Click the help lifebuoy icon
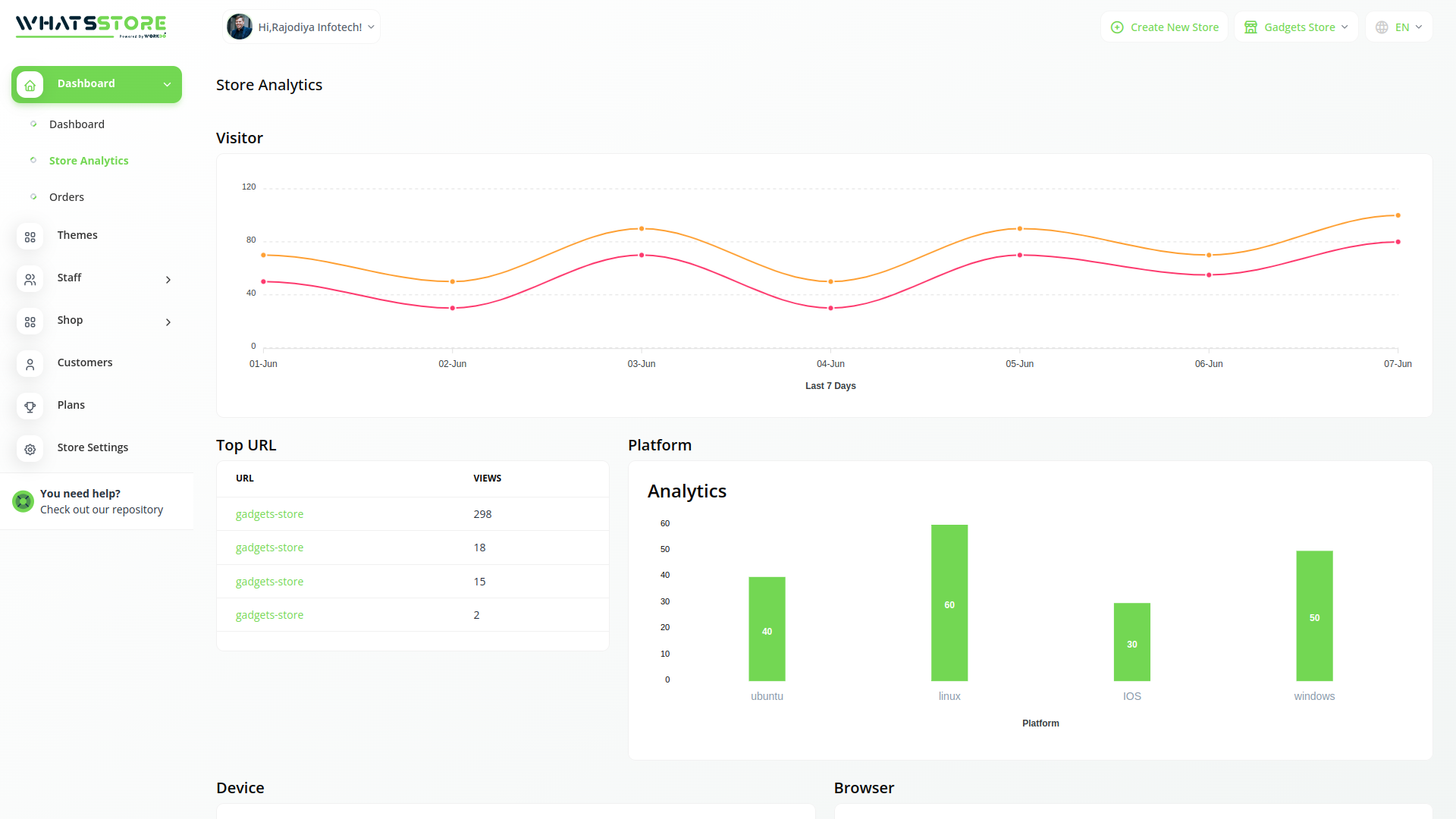Image resolution: width=1456 pixels, height=819 pixels. pyautogui.click(x=24, y=501)
